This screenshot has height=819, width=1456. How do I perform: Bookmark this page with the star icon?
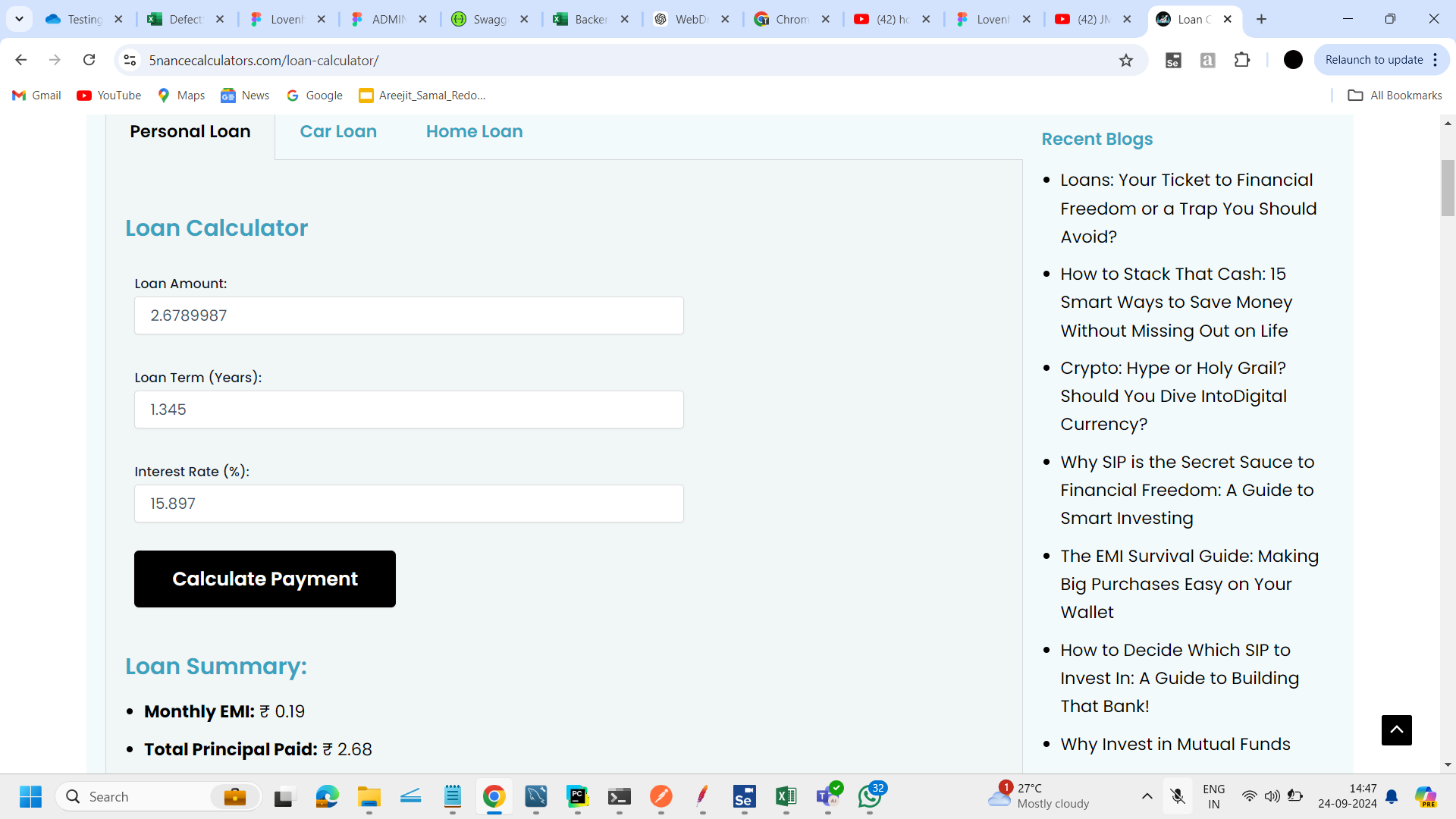[1126, 60]
